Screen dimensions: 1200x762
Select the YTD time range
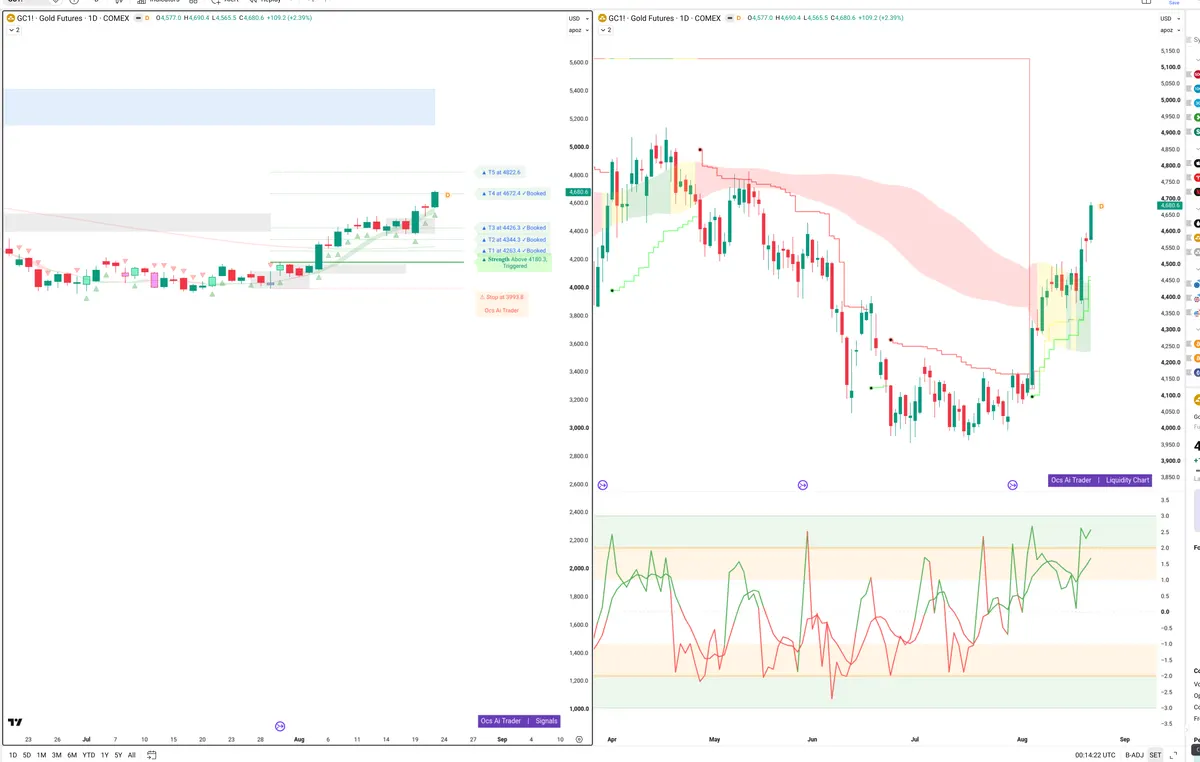pos(89,755)
